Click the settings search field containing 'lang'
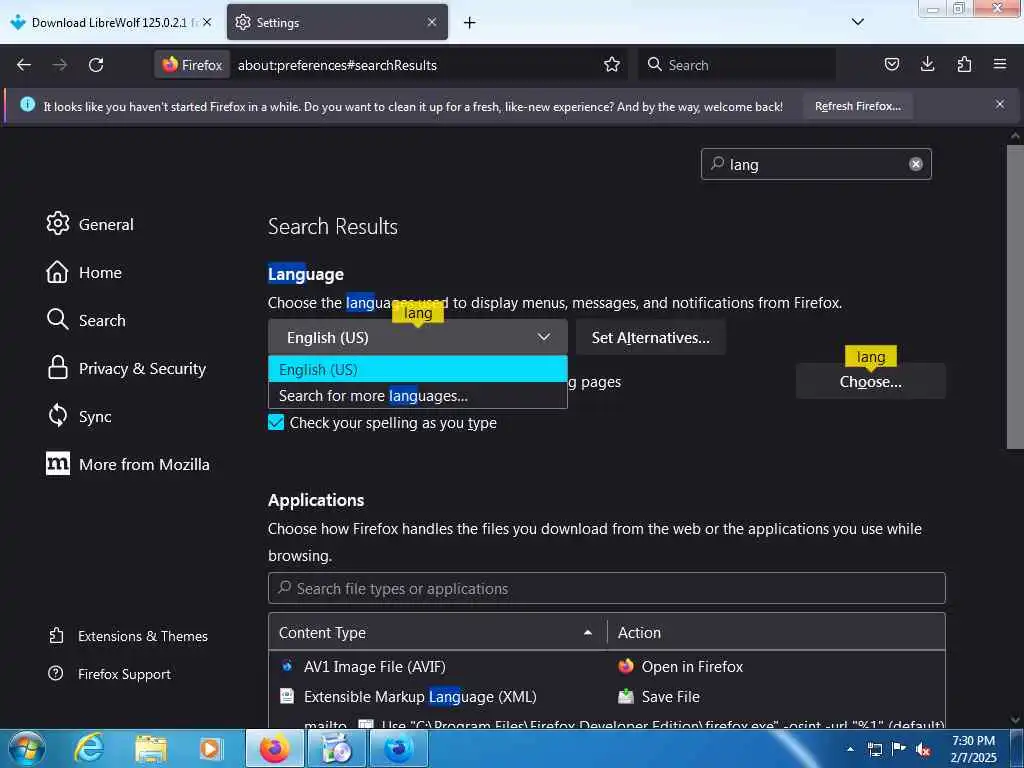 click(x=815, y=164)
